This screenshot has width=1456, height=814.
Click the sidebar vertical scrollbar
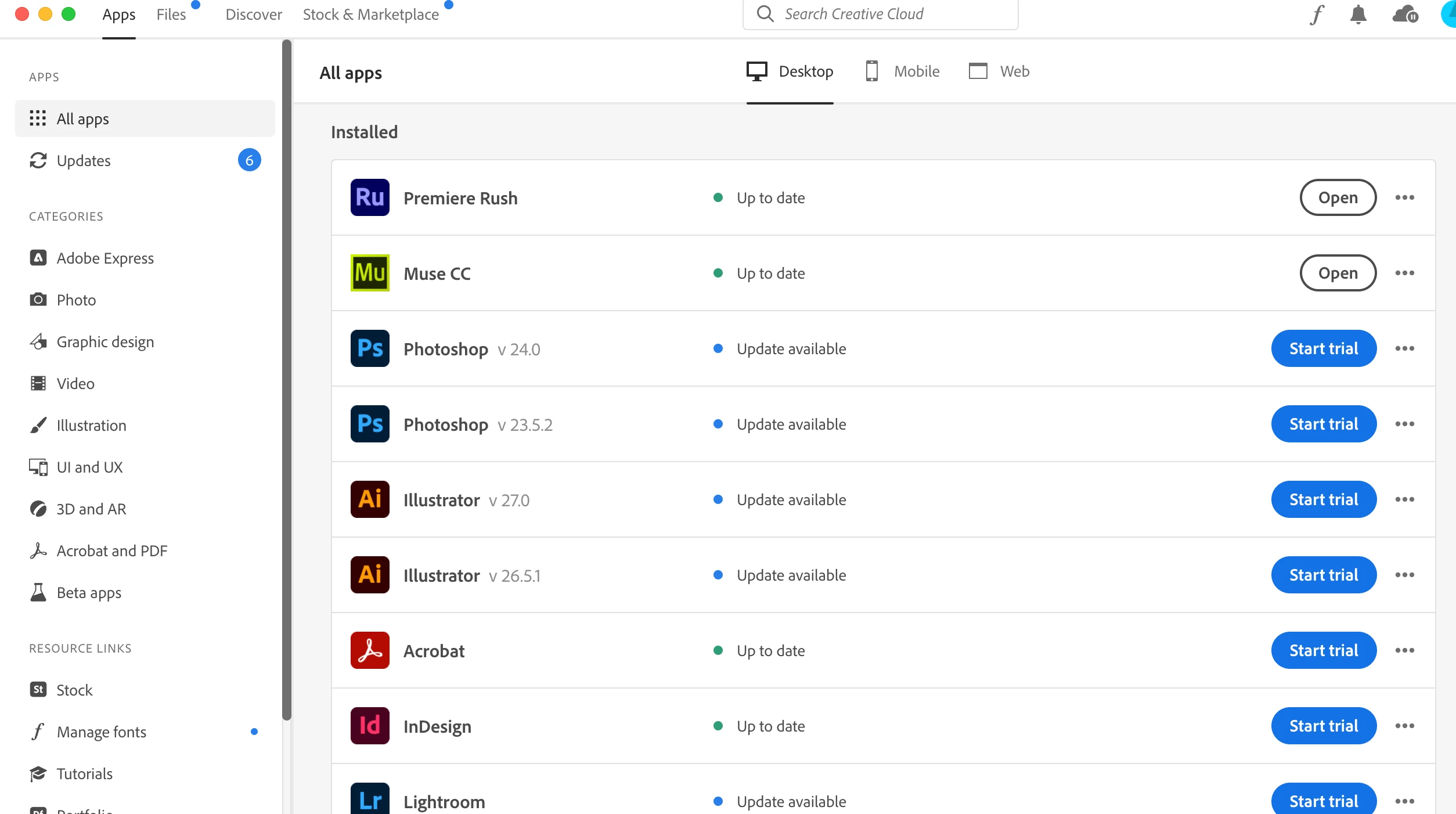(286, 377)
